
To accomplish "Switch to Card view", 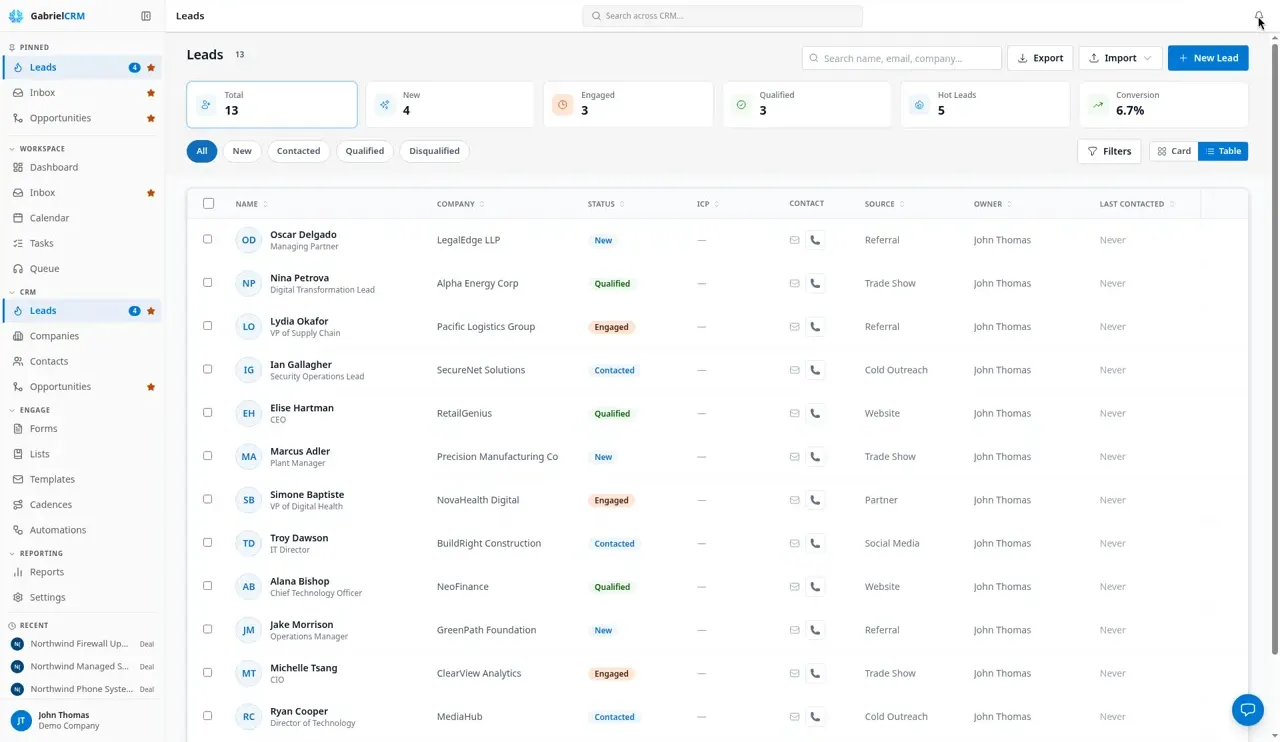I will pos(1174,151).
